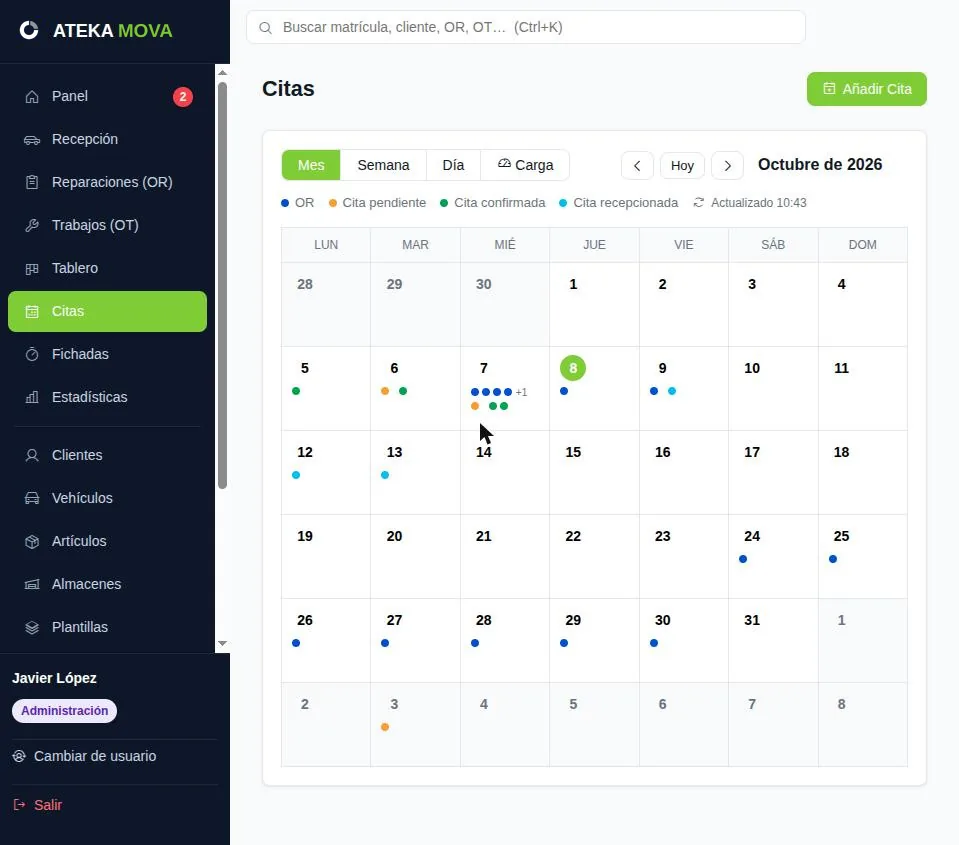Expand the +1 more indicator on day 7
The image size is (959, 845).
pos(521,393)
